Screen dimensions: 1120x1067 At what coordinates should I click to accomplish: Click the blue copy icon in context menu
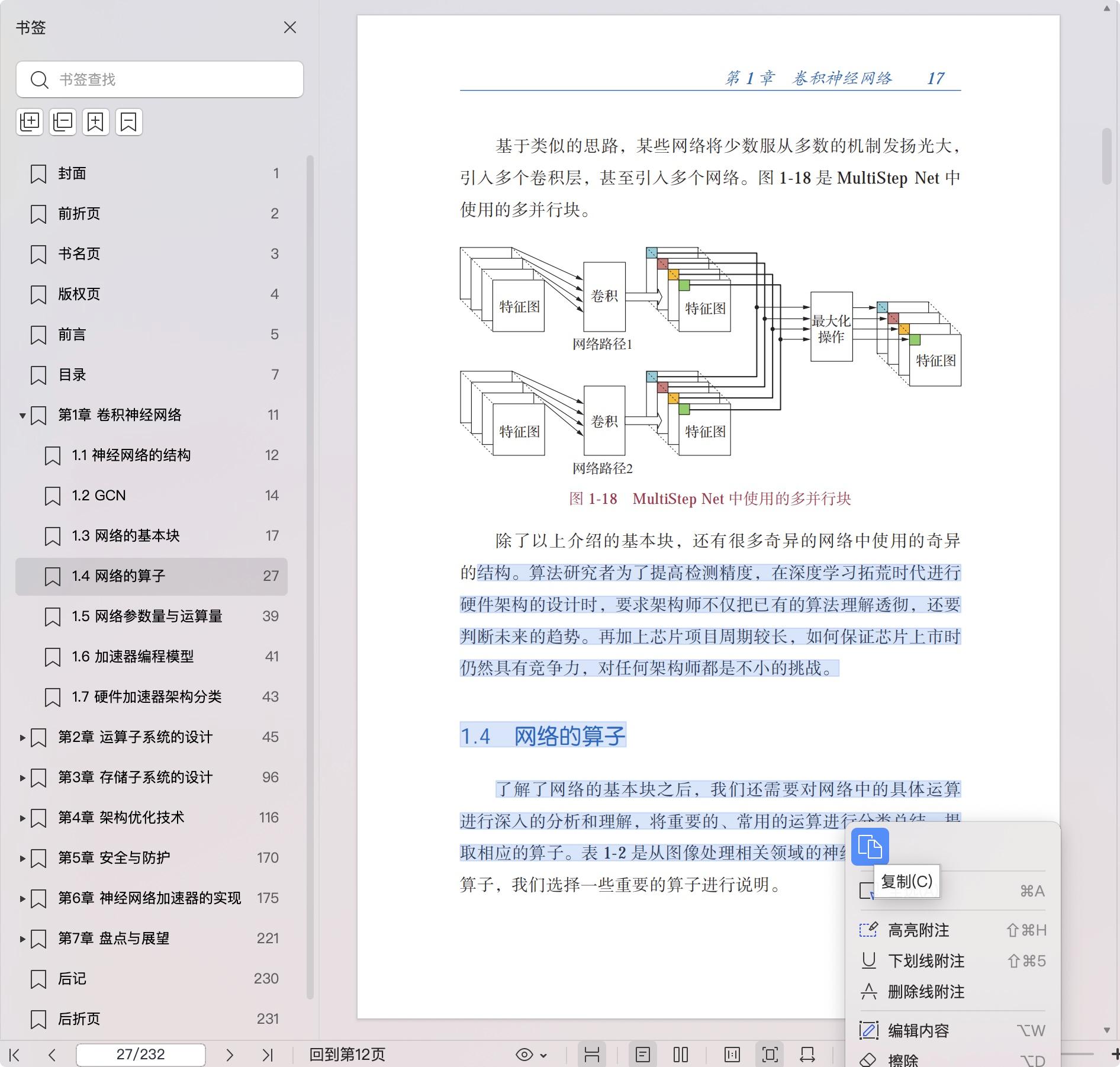coord(870,846)
